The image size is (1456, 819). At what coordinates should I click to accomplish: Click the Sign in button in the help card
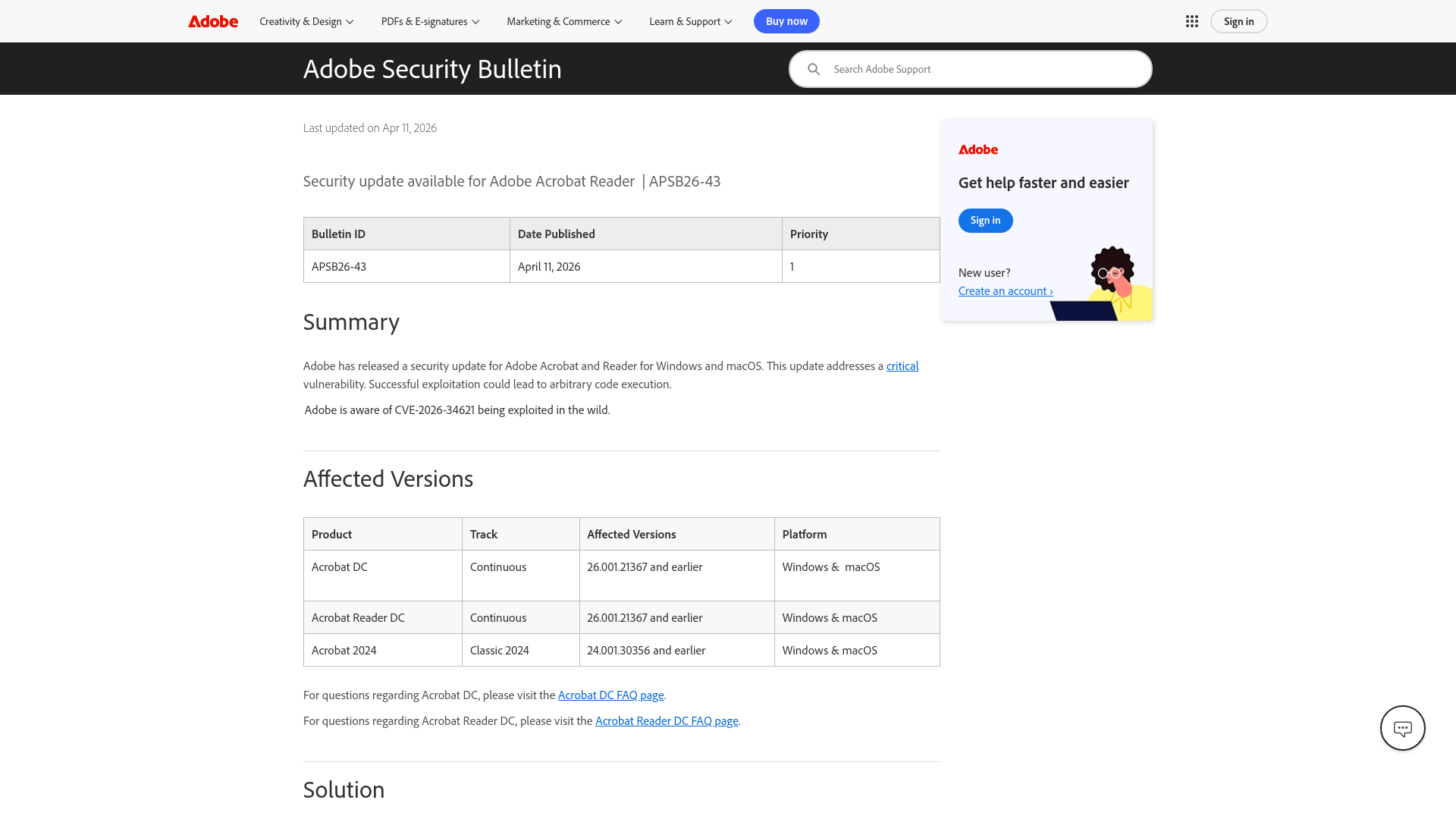[x=985, y=221]
